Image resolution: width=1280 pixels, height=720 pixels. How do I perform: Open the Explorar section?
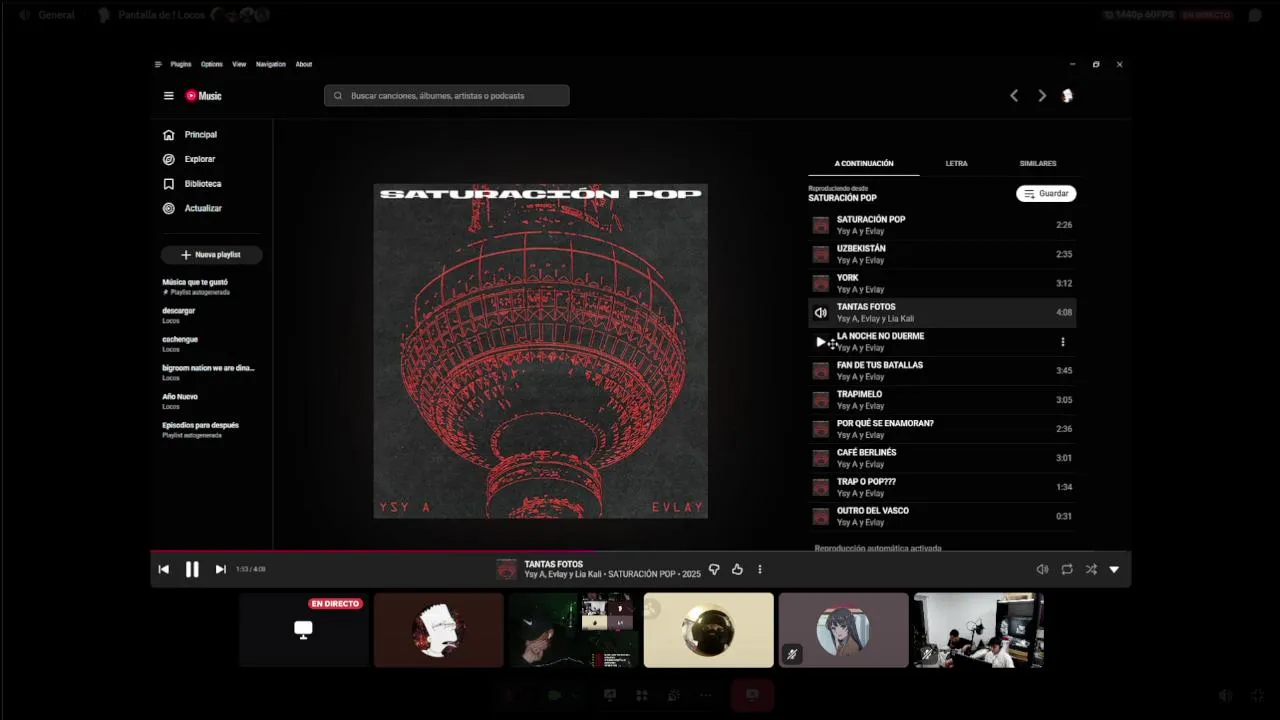coord(200,159)
